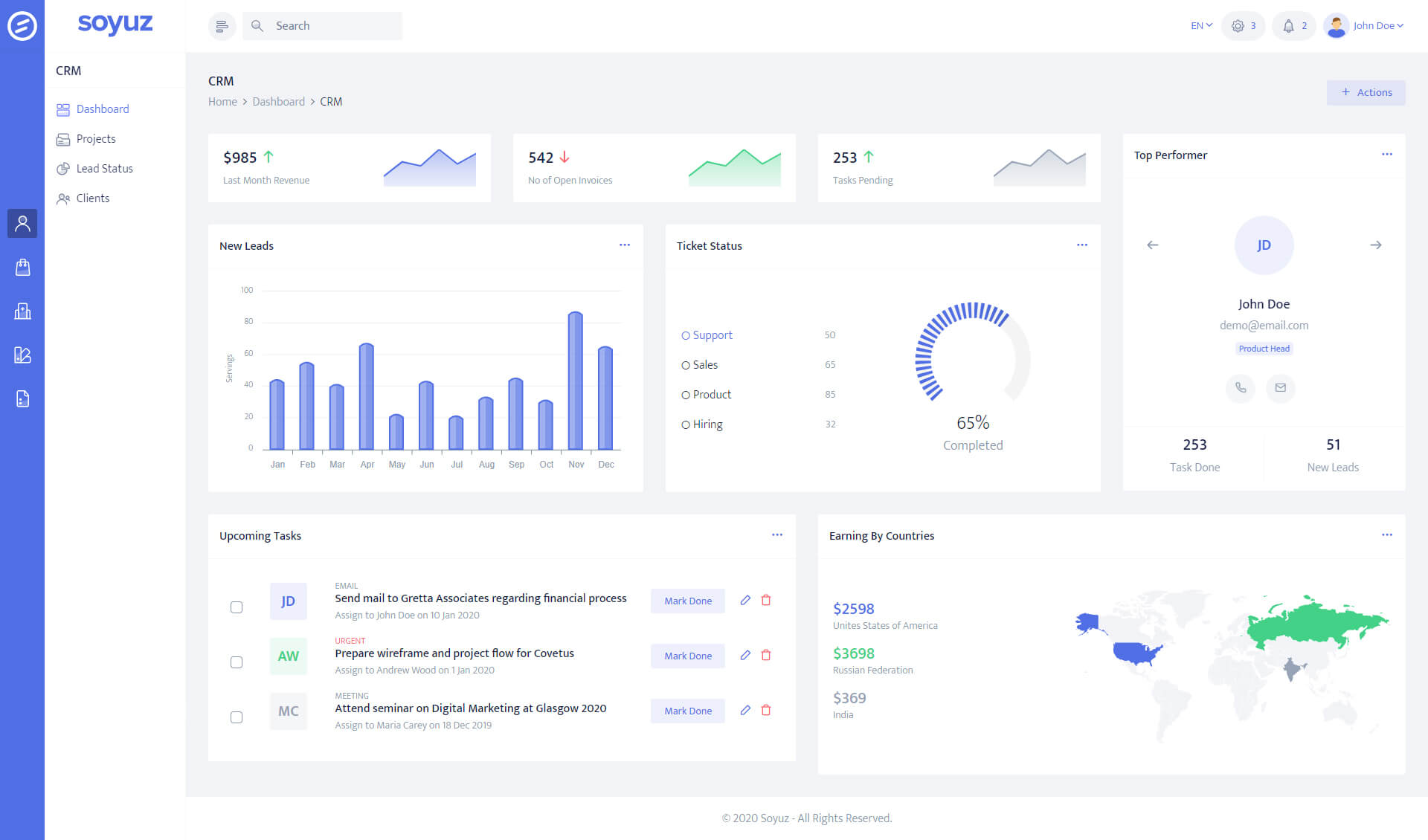Image resolution: width=1428 pixels, height=840 pixels.
Task: Click the Actions button
Action: pos(1366,92)
